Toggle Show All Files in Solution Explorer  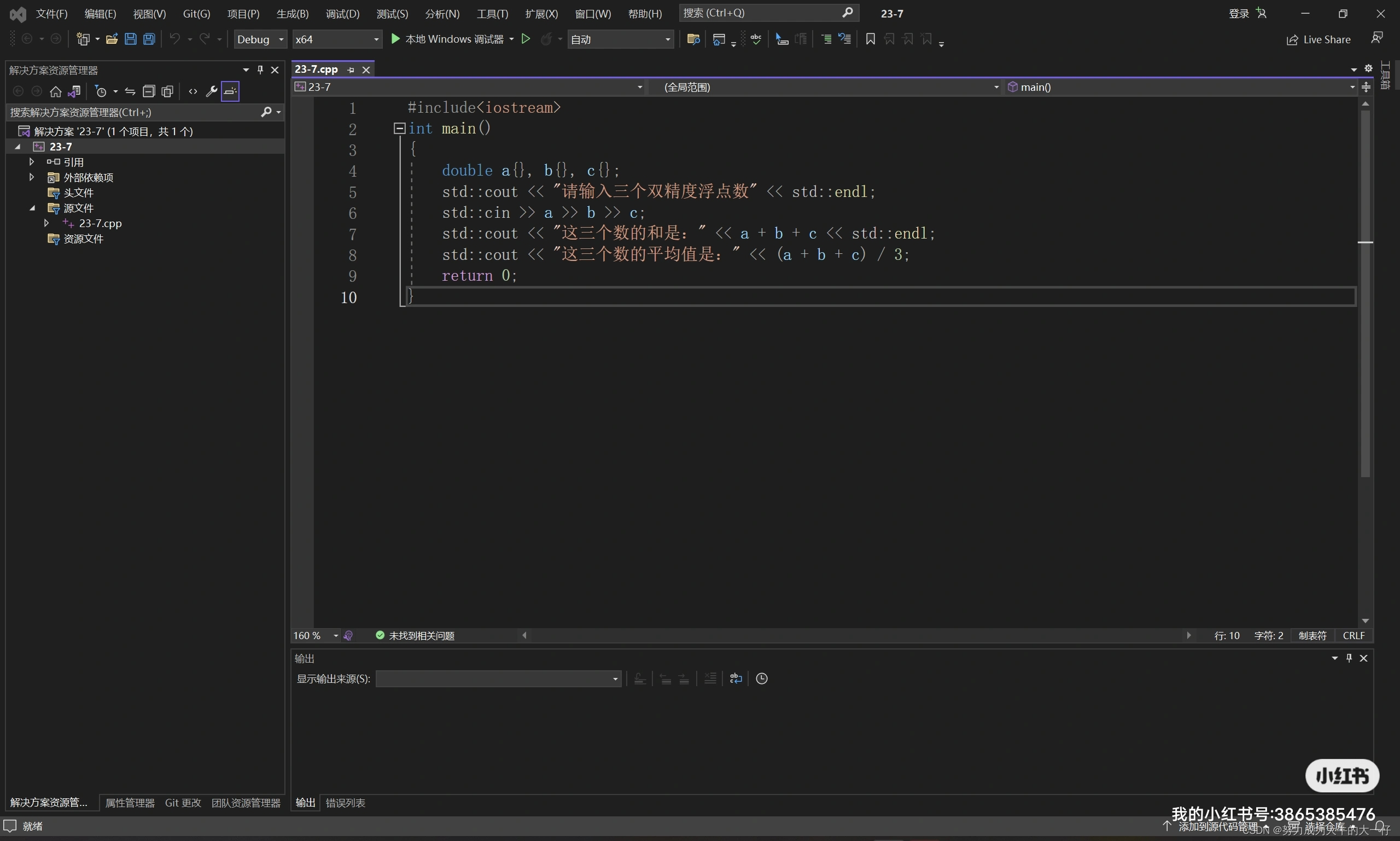168,91
